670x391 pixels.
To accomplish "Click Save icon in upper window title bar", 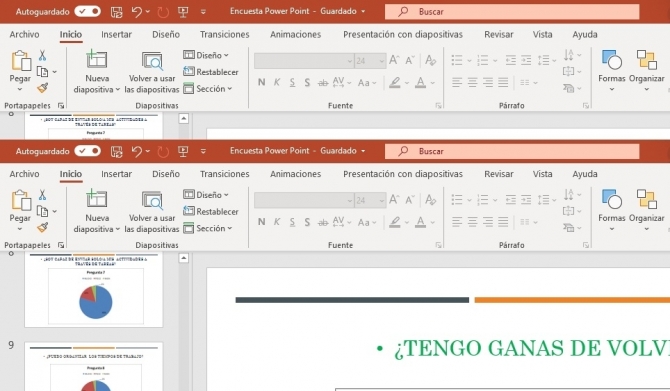I will 116,12.
